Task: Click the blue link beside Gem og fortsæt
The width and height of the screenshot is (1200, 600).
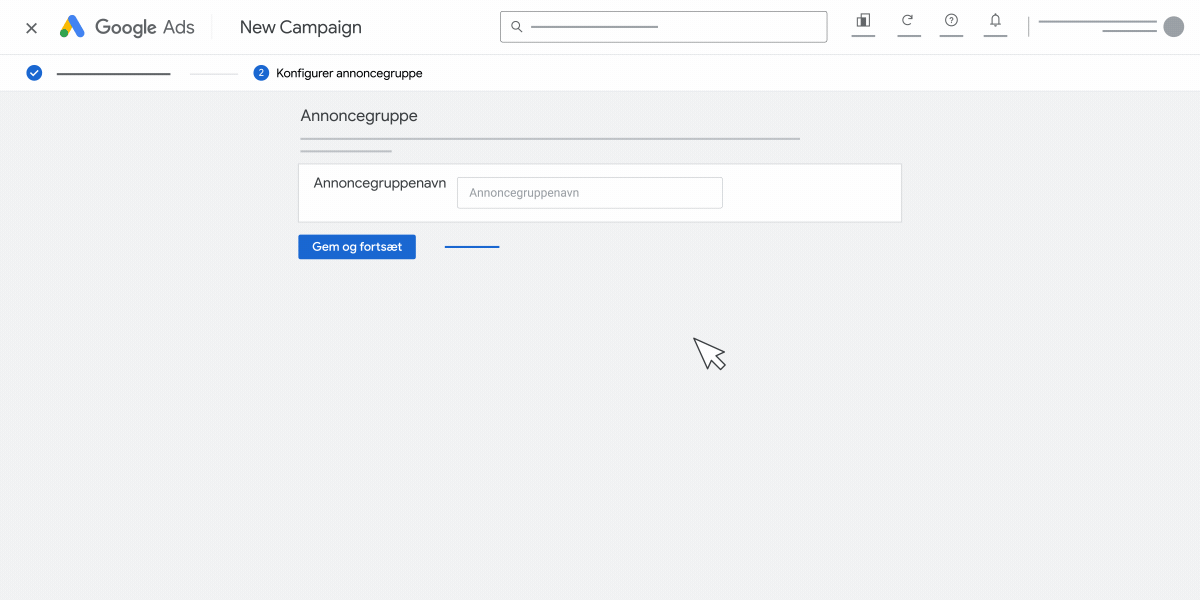Action: pyautogui.click(x=472, y=247)
